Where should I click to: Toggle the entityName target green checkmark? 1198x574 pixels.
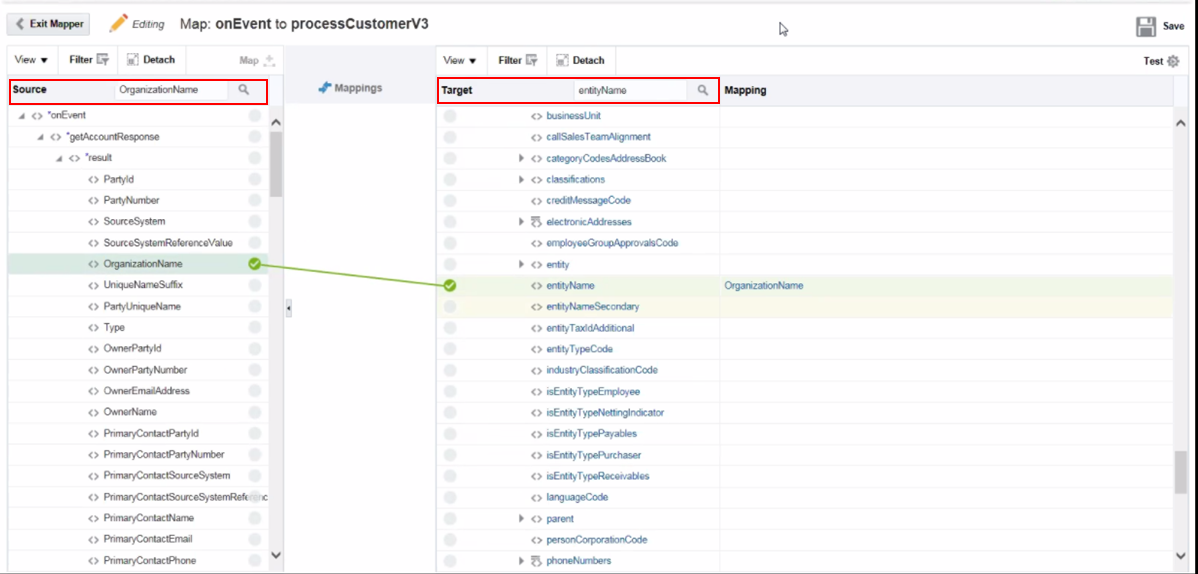pos(450,286)
